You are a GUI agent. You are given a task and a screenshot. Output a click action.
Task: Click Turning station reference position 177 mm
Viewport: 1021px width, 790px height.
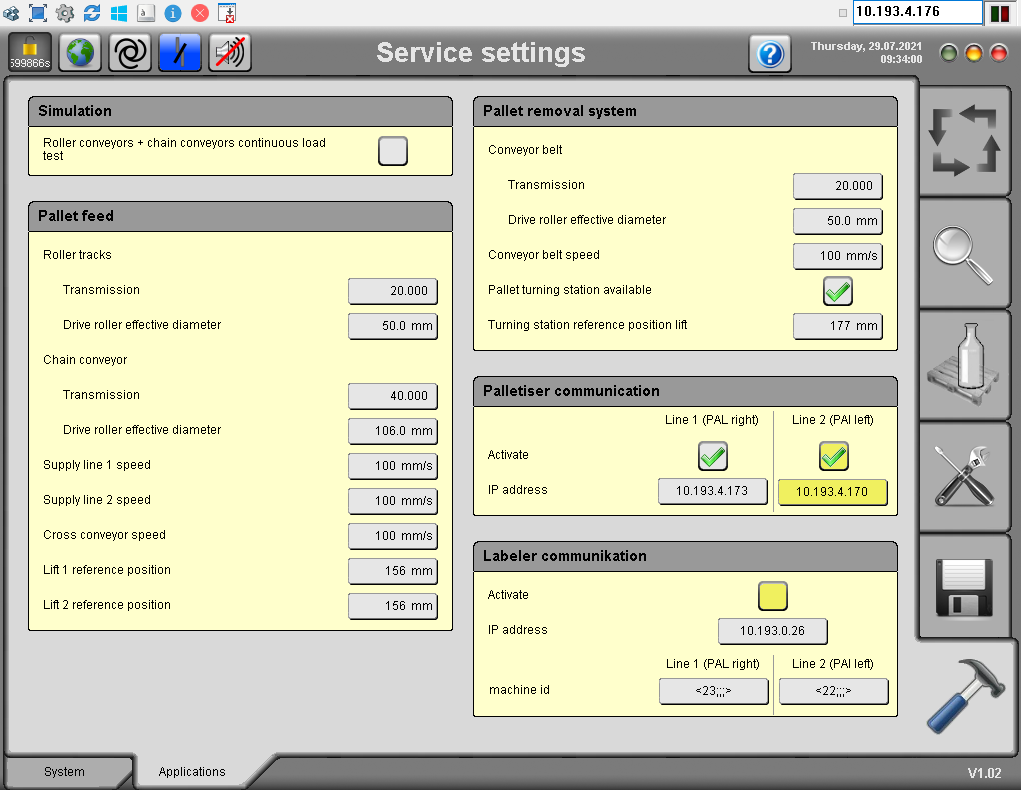[837, 326]
